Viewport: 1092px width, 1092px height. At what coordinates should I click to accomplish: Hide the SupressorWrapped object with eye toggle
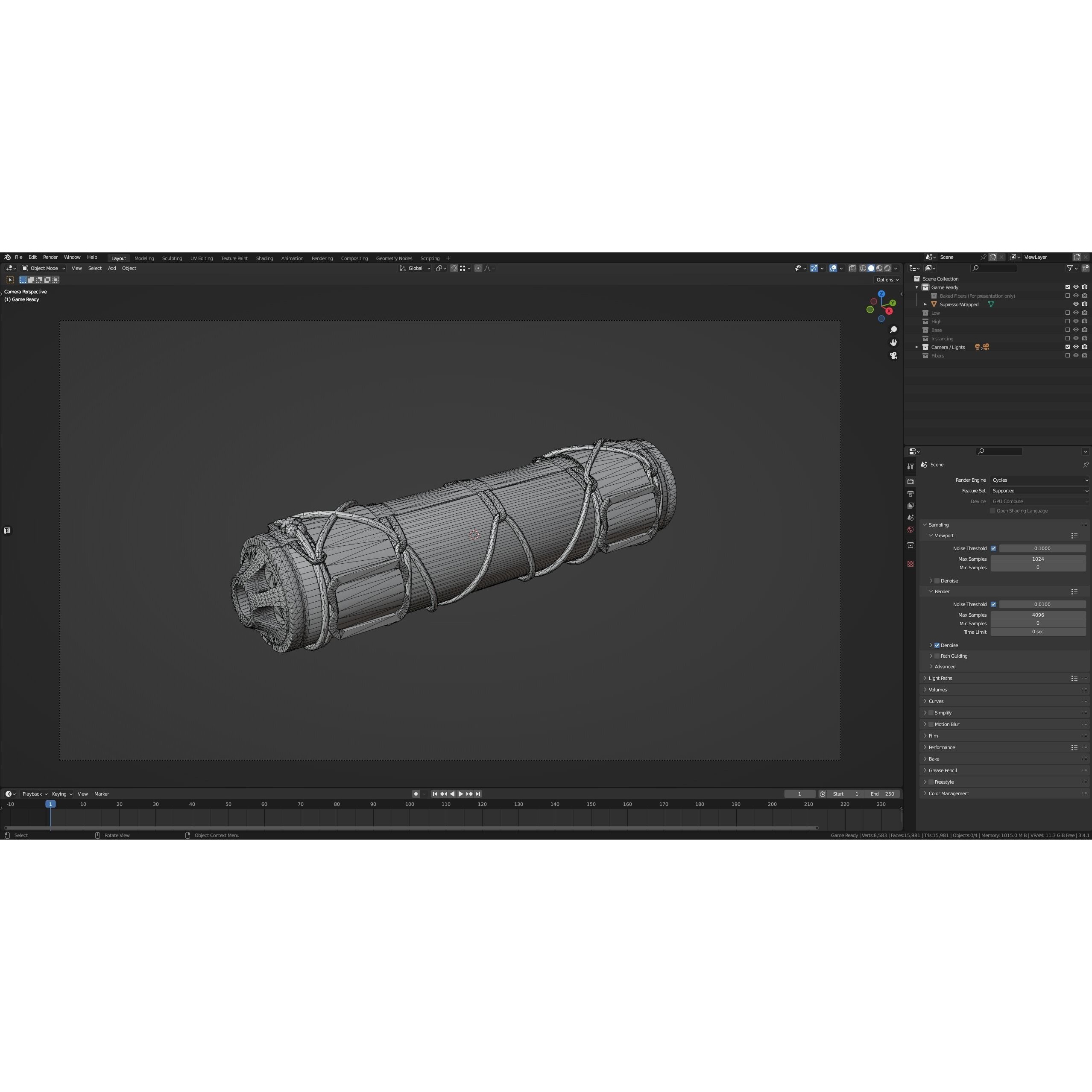(1076, 304)
